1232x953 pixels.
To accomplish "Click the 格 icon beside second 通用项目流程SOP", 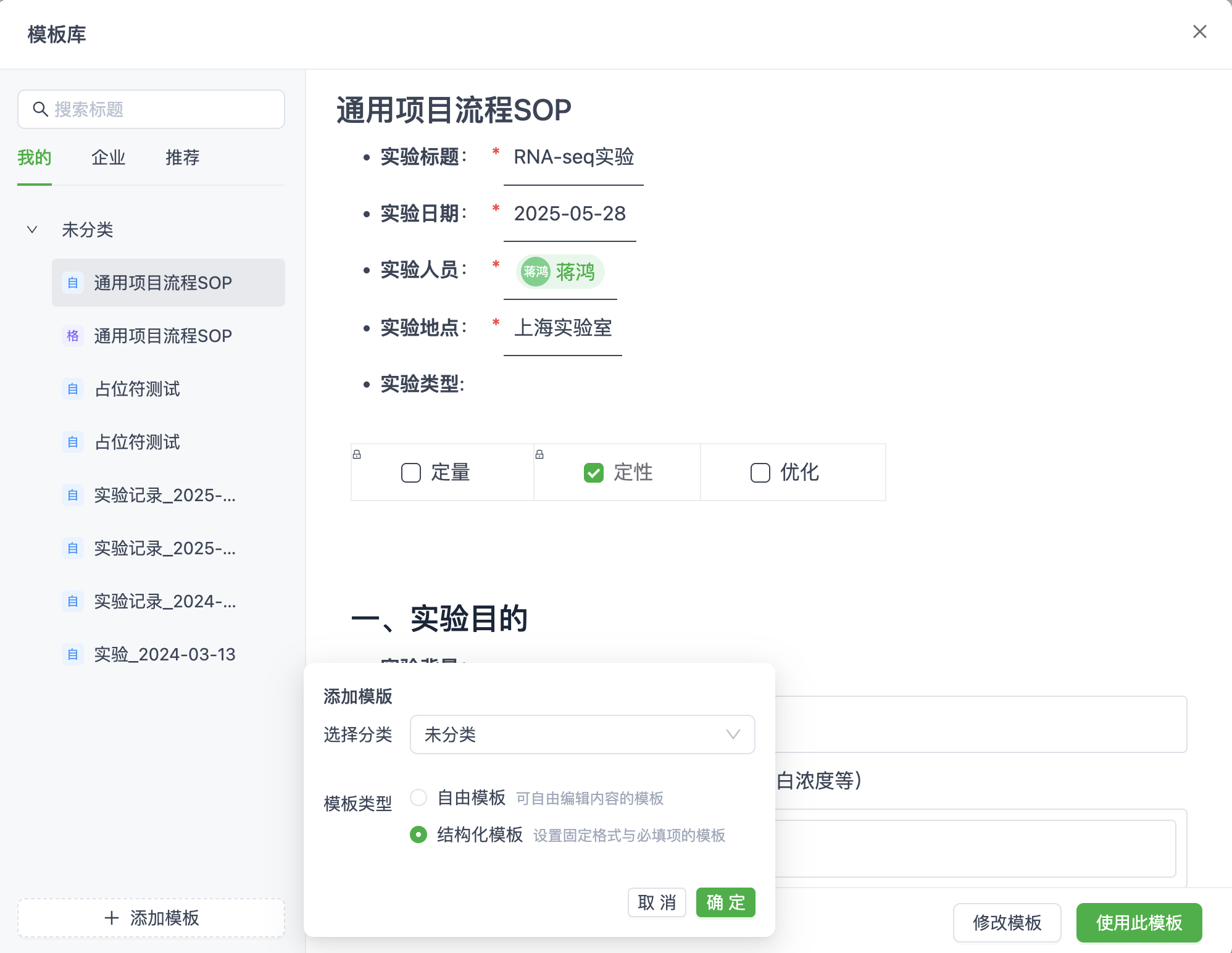I will (x=72, y=336).
